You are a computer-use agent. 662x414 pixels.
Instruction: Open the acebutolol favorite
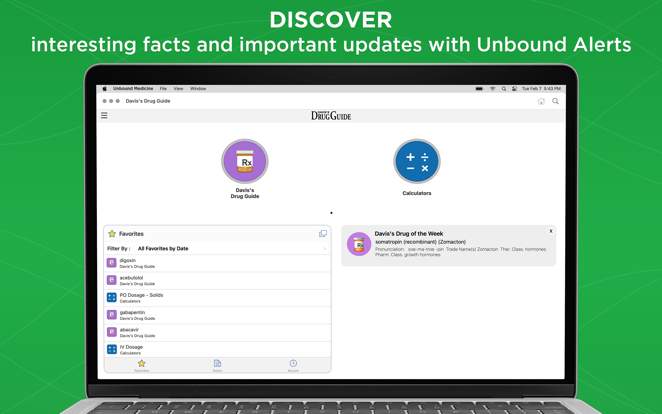click(217, 281)
